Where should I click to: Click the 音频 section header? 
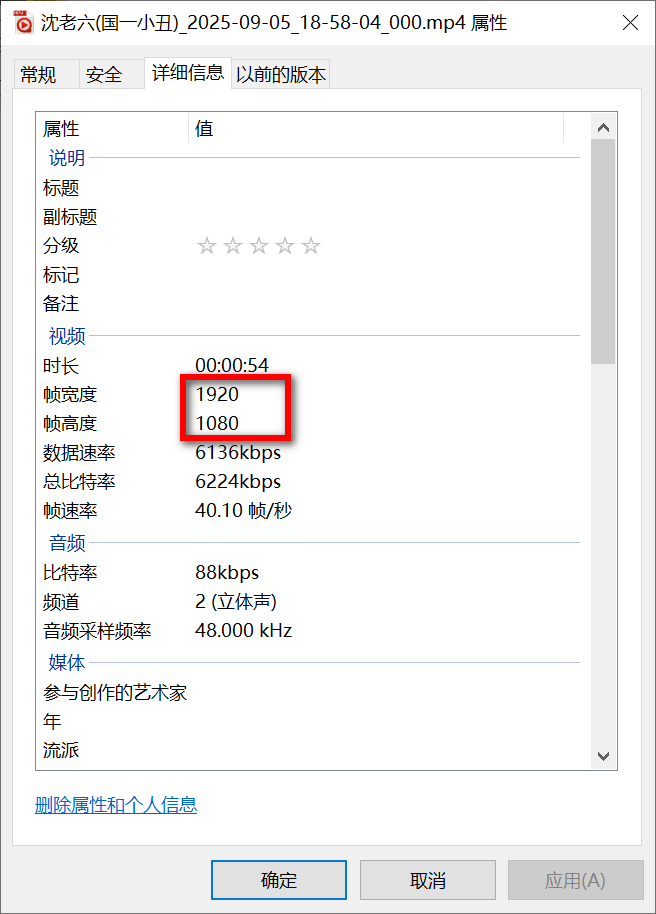coord(67,543)
